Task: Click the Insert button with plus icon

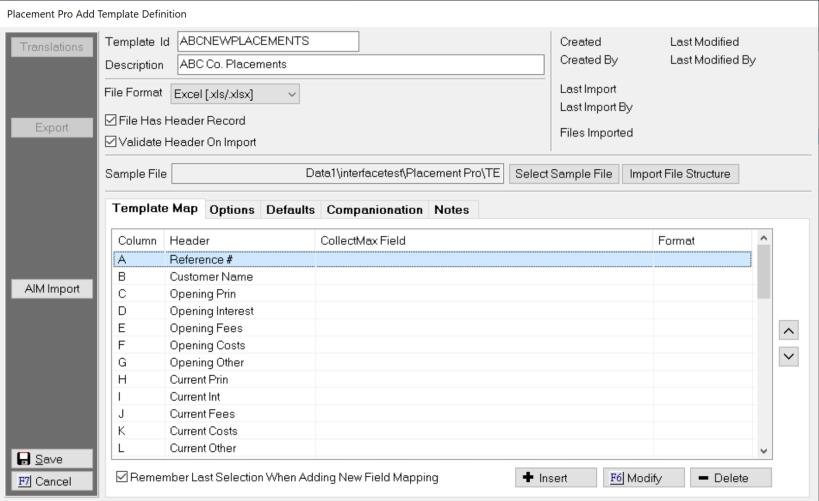Action: pos(556,478)
